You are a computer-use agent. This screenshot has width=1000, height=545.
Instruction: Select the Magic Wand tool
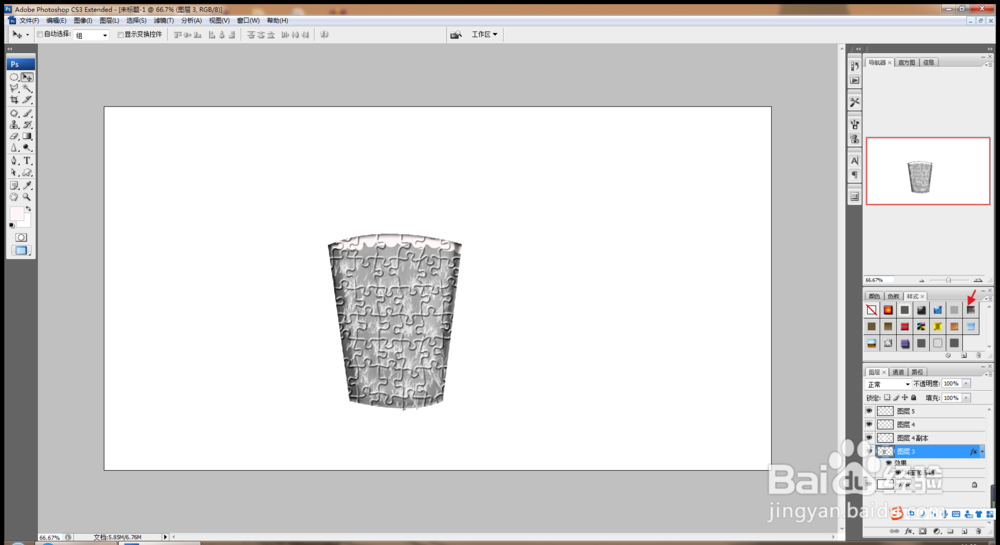click(27, 89)
